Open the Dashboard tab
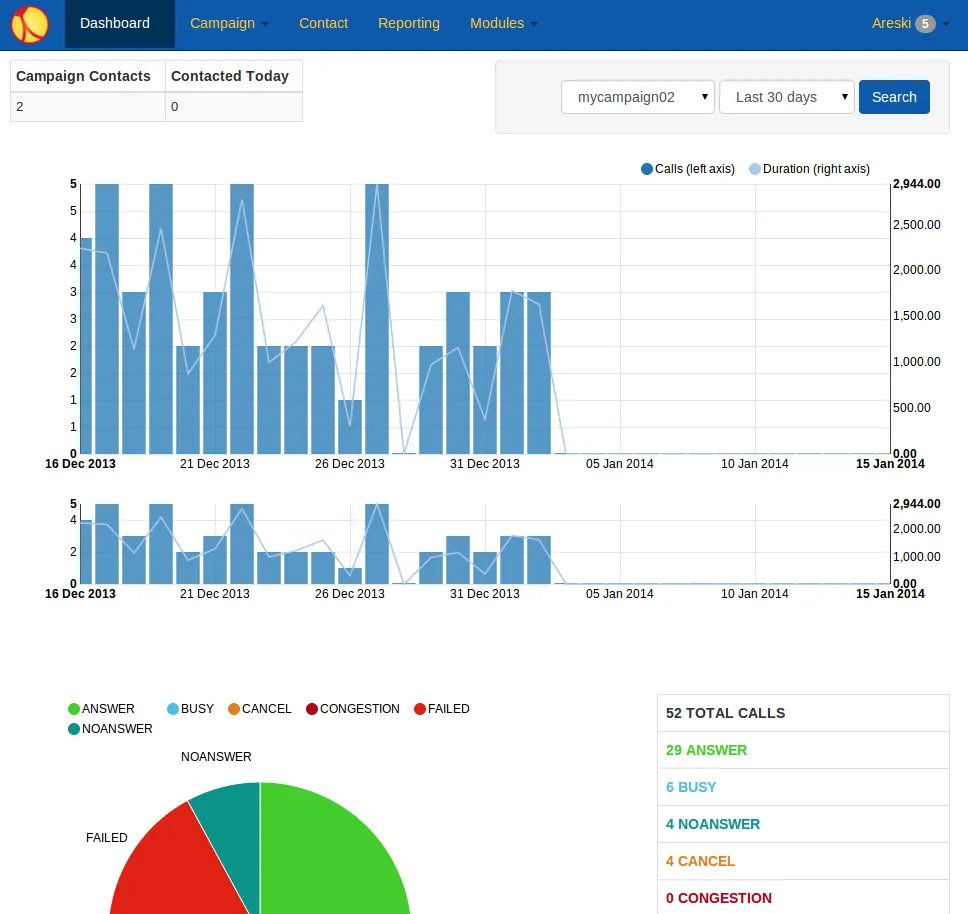Viewport: 968px width, 914px height. point(120,23)
